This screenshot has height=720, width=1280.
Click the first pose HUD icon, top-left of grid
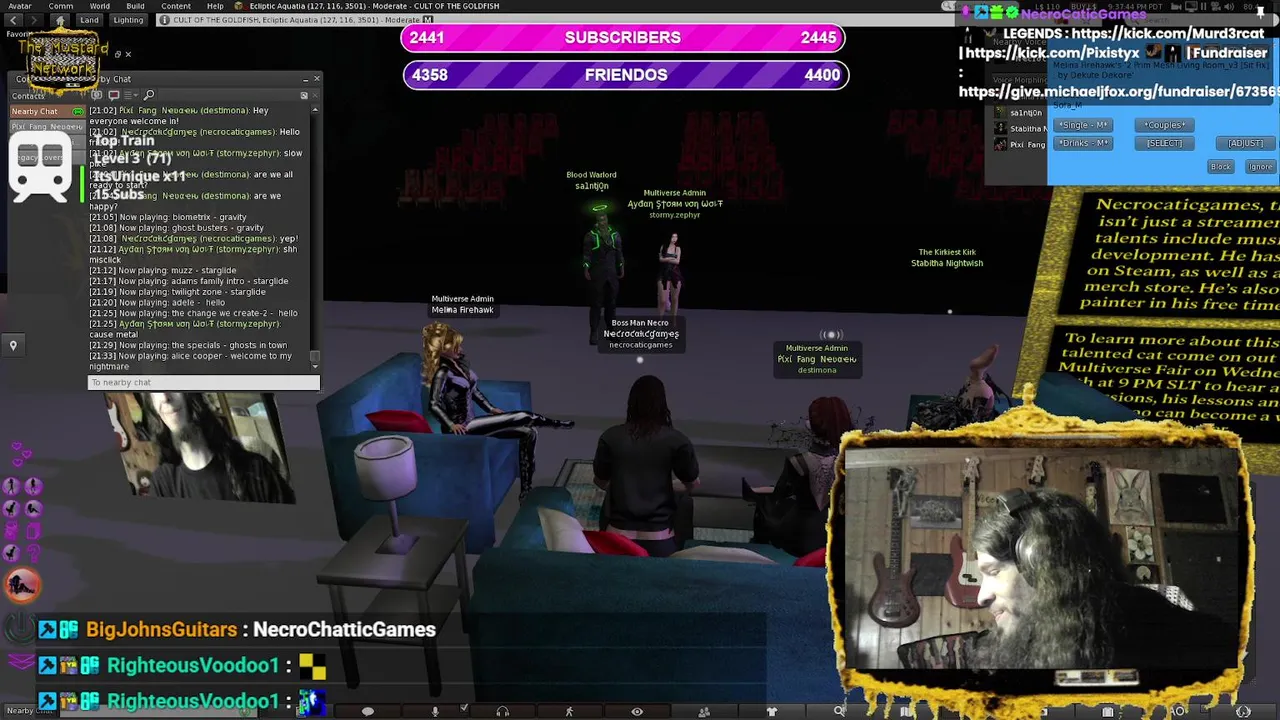[x=12, y=487]
